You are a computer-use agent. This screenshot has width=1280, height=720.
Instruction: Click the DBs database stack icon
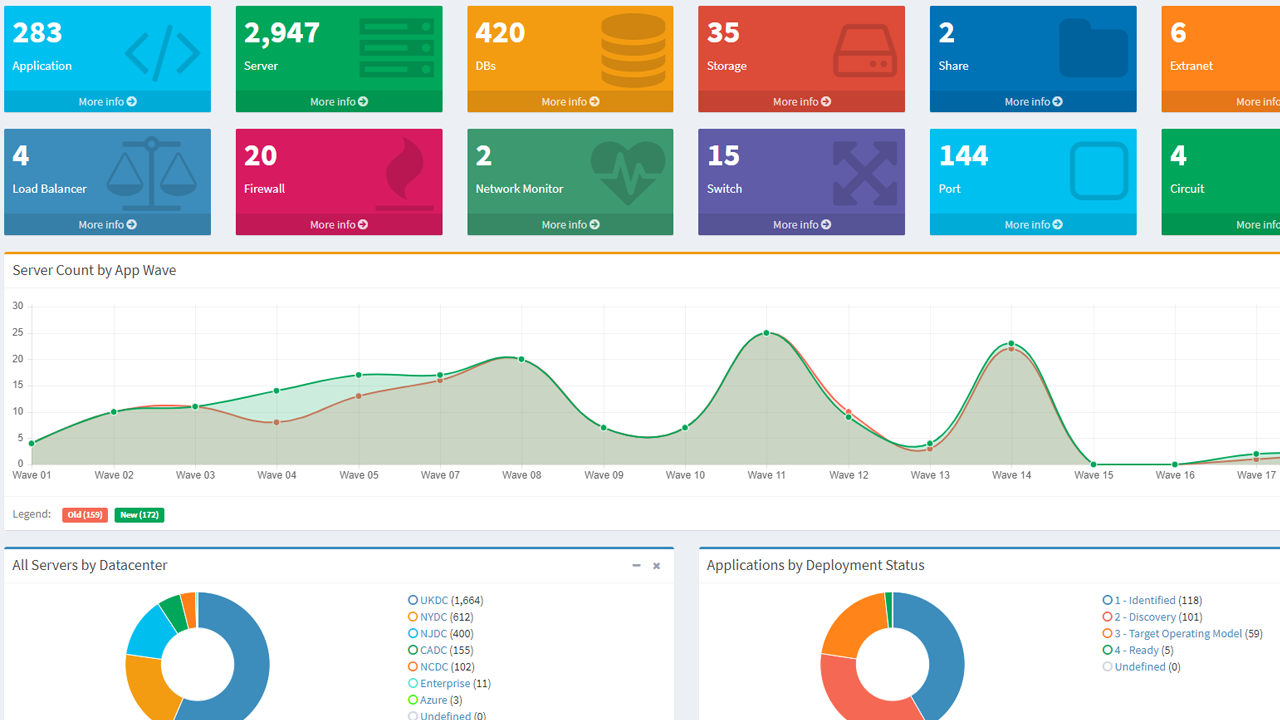click(633, 50)
